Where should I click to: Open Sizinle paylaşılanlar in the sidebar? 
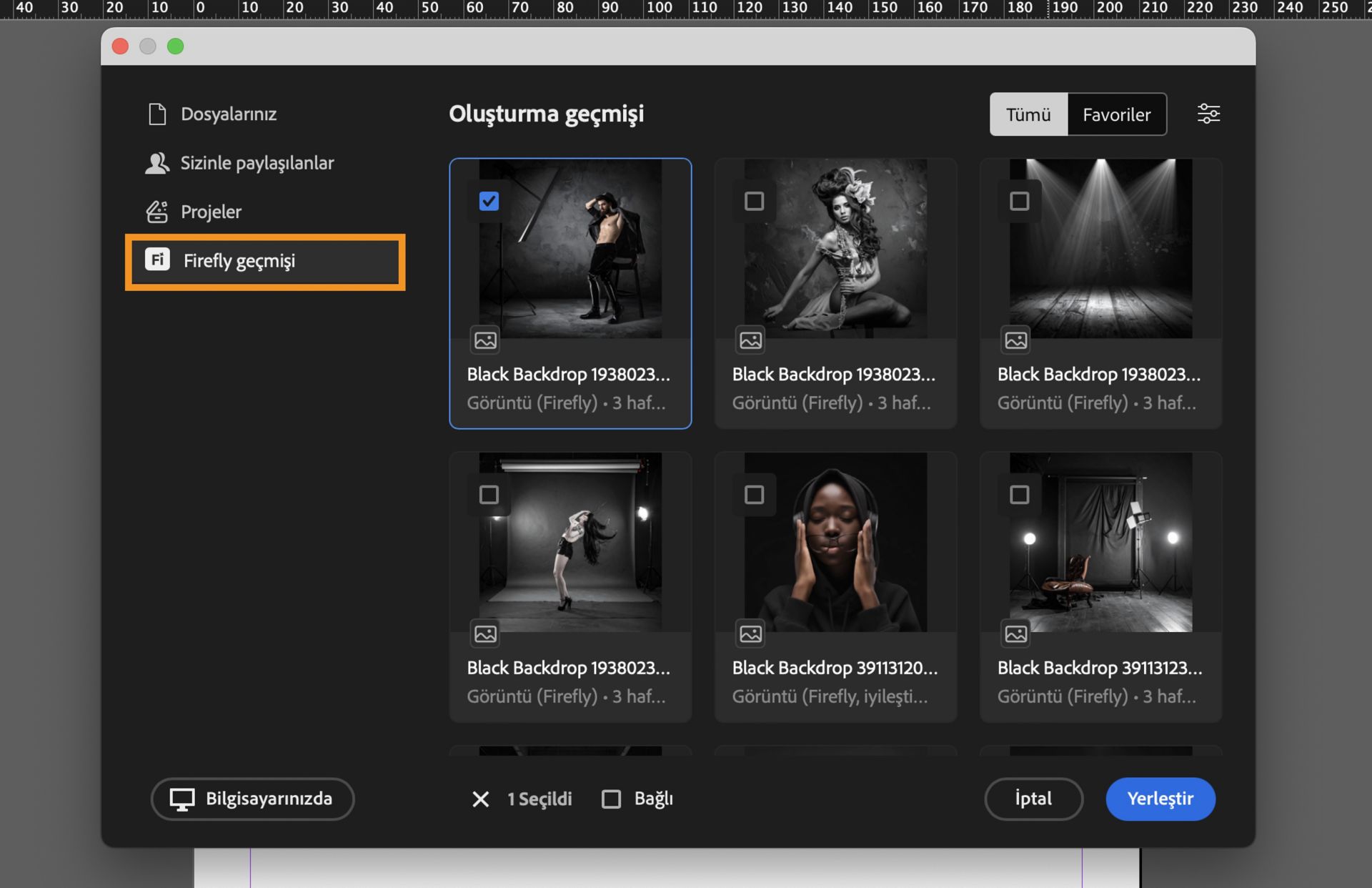257,163
